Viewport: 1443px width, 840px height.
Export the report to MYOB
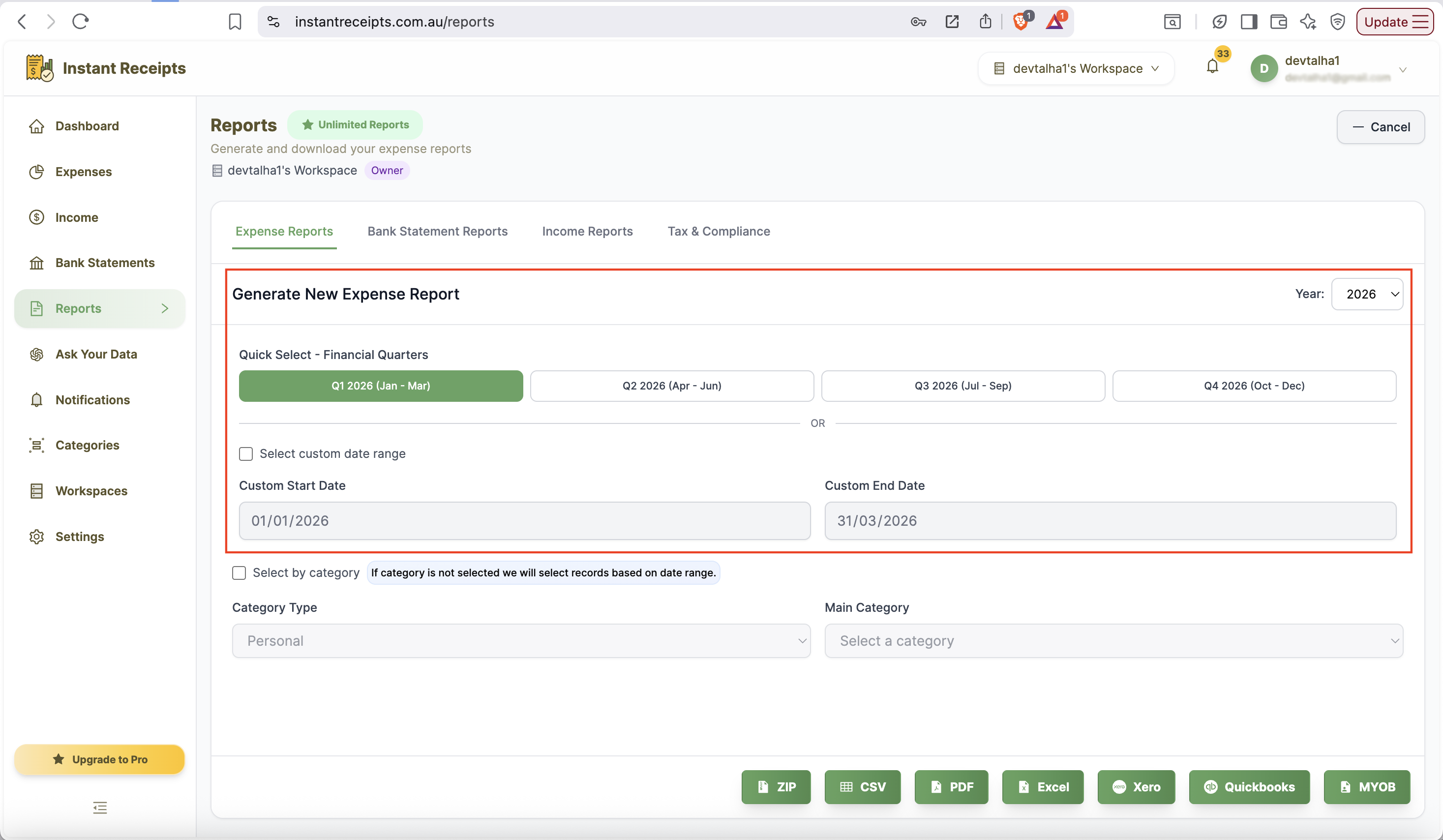(1367, 787)
